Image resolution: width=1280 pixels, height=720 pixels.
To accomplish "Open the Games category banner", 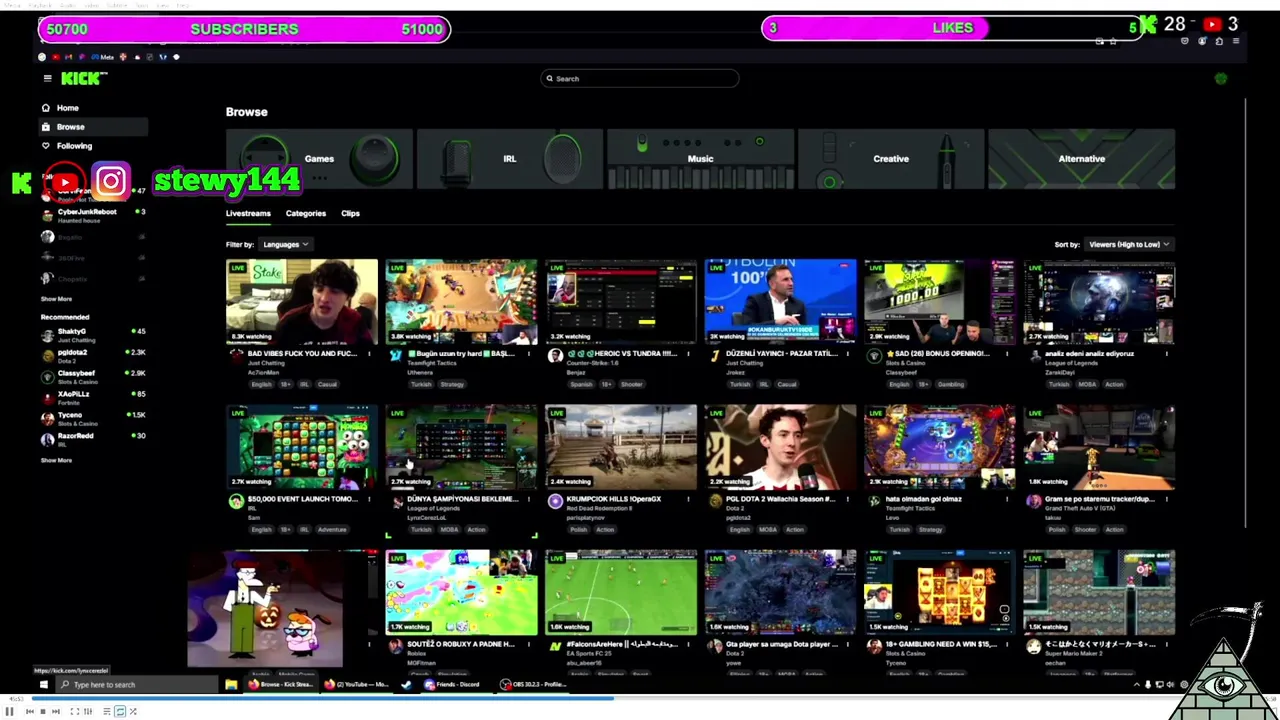I will tap(319, 159).
